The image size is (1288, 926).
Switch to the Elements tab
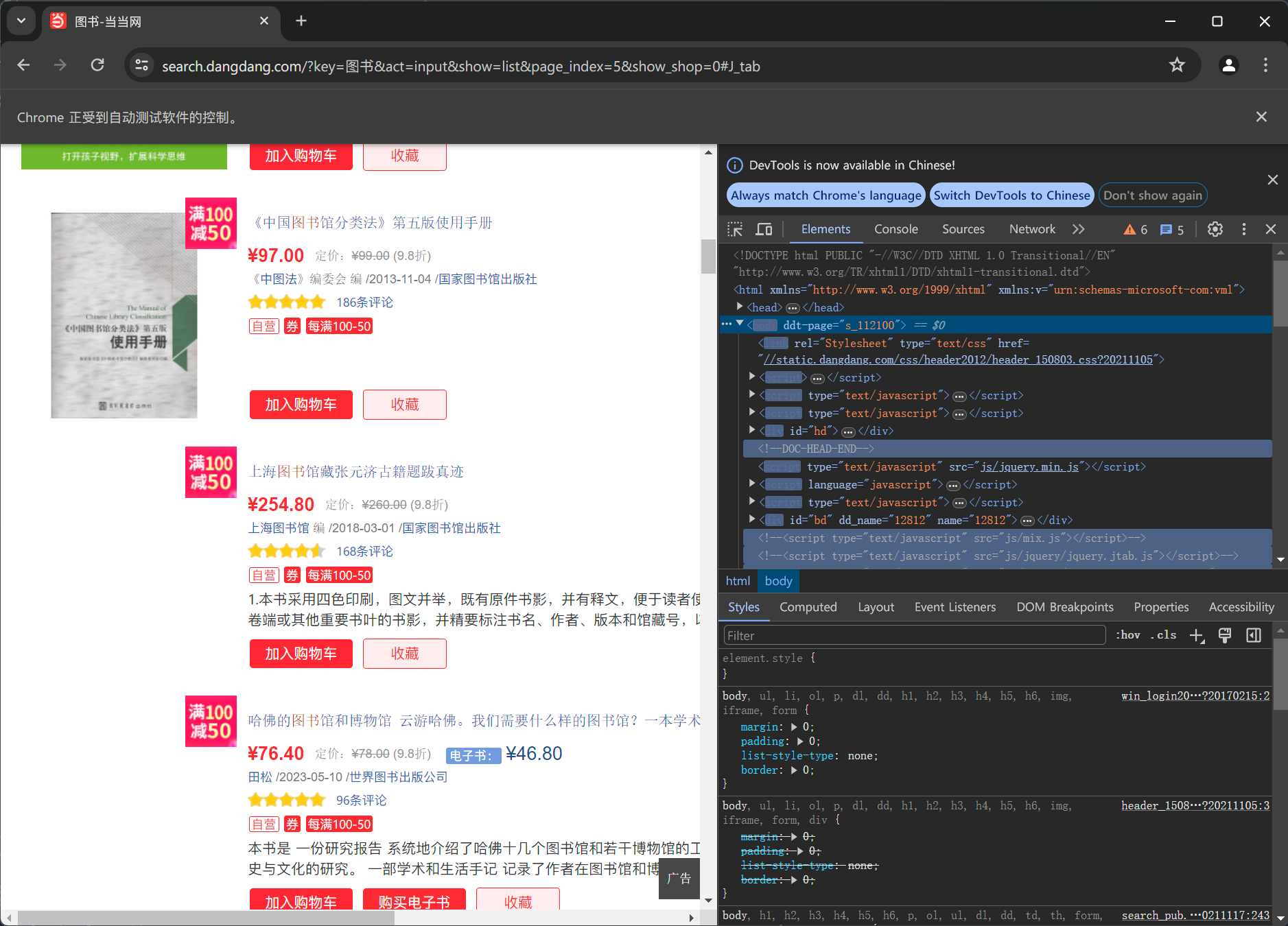[x=826, y=229]
